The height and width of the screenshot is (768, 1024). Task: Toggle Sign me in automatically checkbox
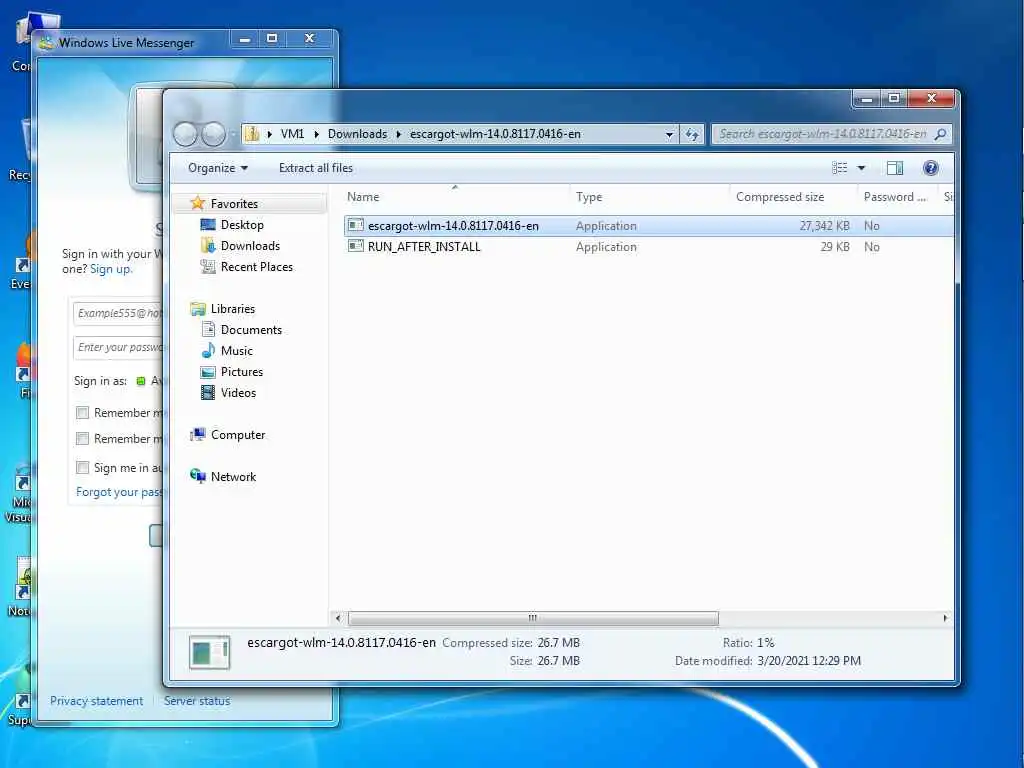(x=82, y=467)
